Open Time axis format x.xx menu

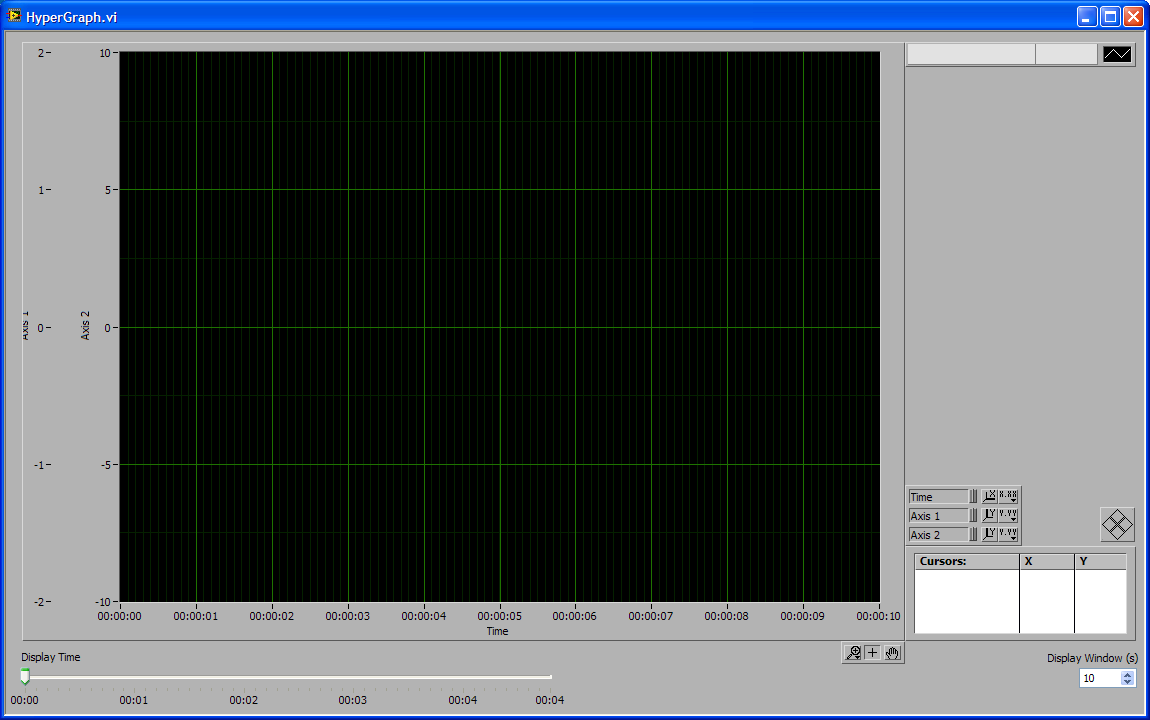pos(1008,496)
